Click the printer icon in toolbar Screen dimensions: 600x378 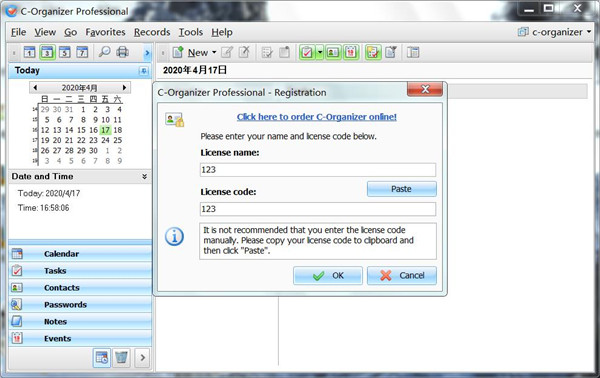pos(122,52)
